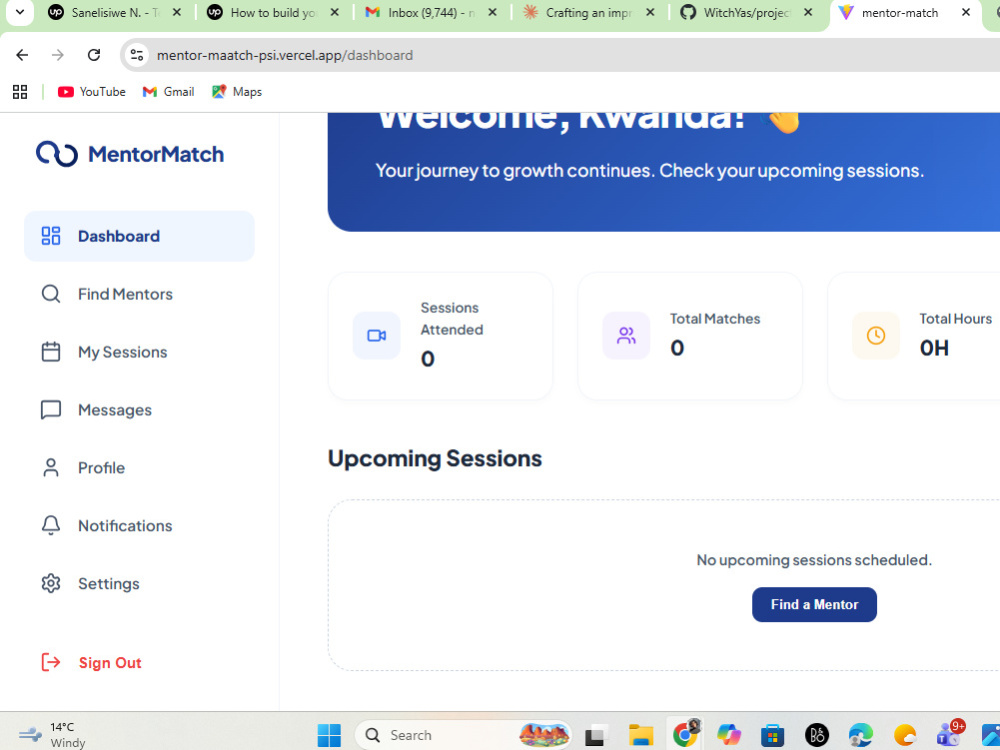Click the Sessions Attended stat card label

452,319
